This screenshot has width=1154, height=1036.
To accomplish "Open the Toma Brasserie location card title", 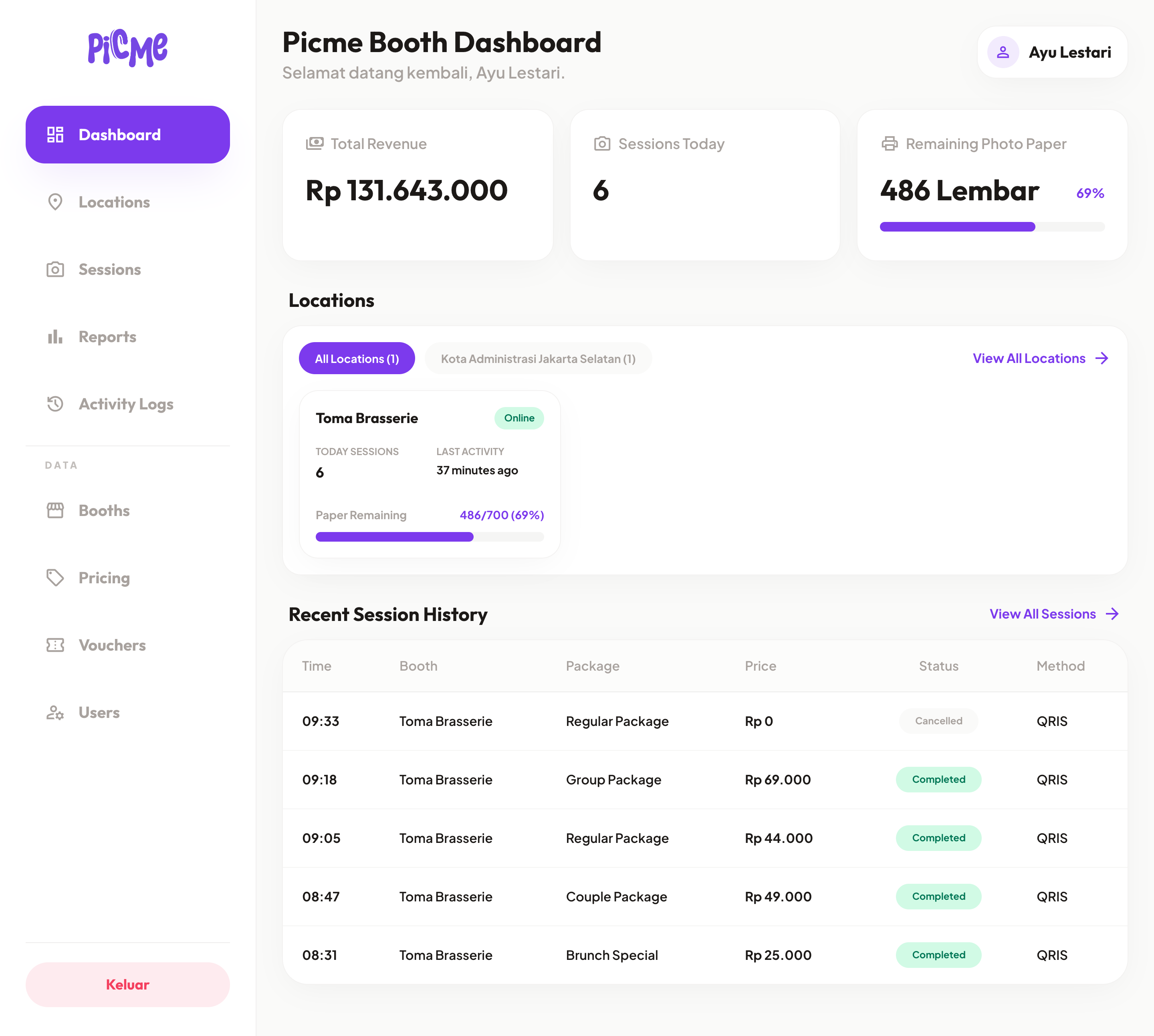I will (x=367, y=418).
